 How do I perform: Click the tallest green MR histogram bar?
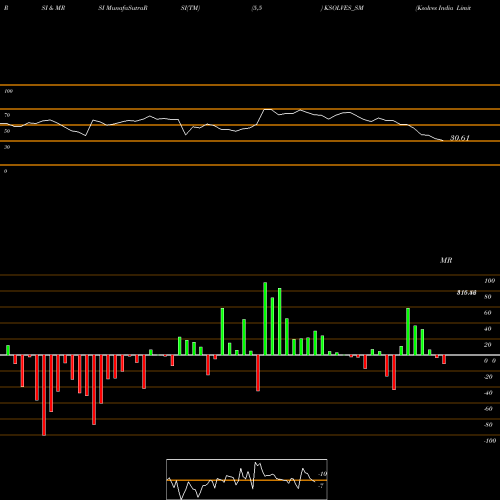point(265,319)
